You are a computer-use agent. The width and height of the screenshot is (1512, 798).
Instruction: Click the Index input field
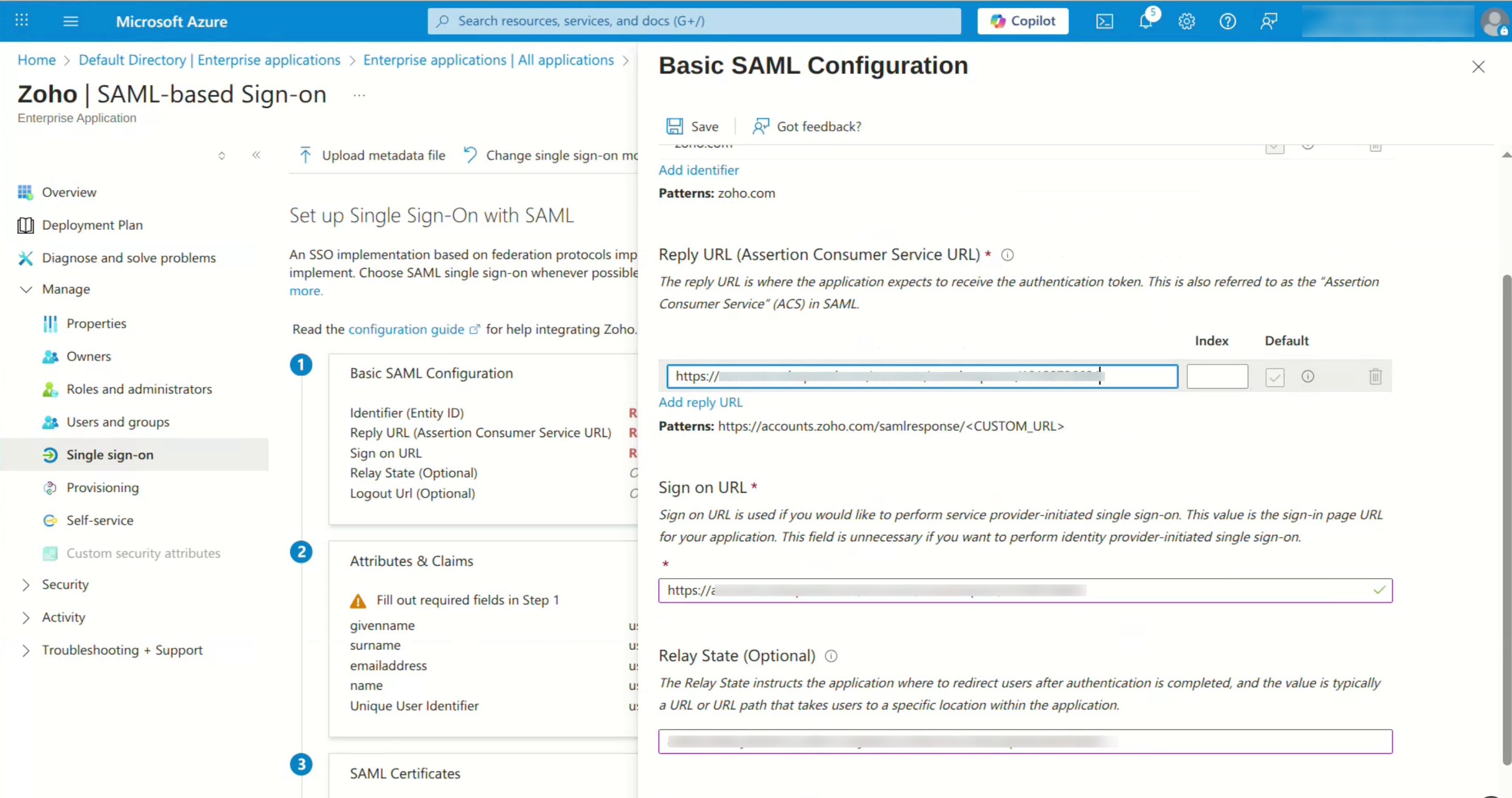[x=1217, y=376]
